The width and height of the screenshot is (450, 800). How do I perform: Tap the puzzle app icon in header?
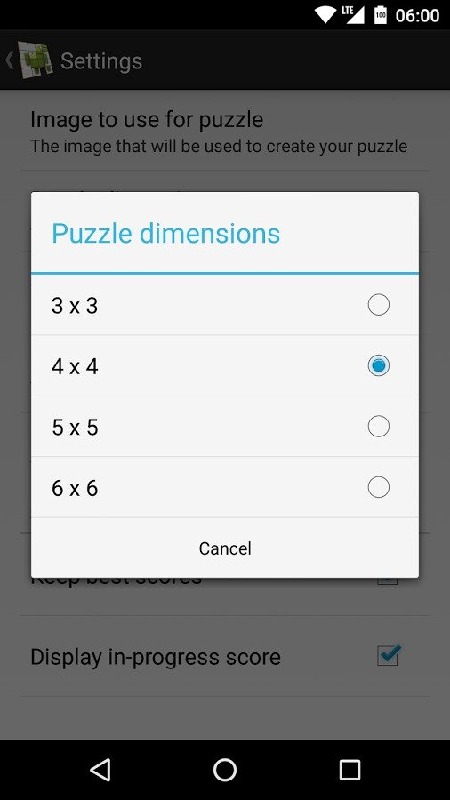pos(35,60)
